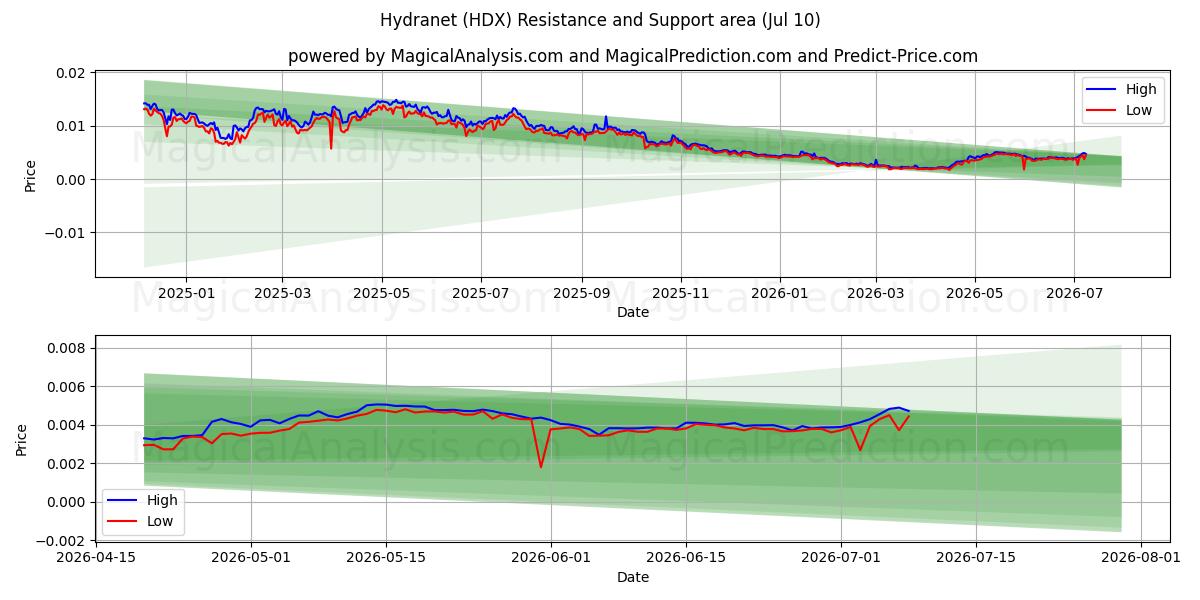This screenshot has width=1200, height=600.
Task: Click the '0.004' y-axis tick on bottom chart
Action: click(67, 425)
